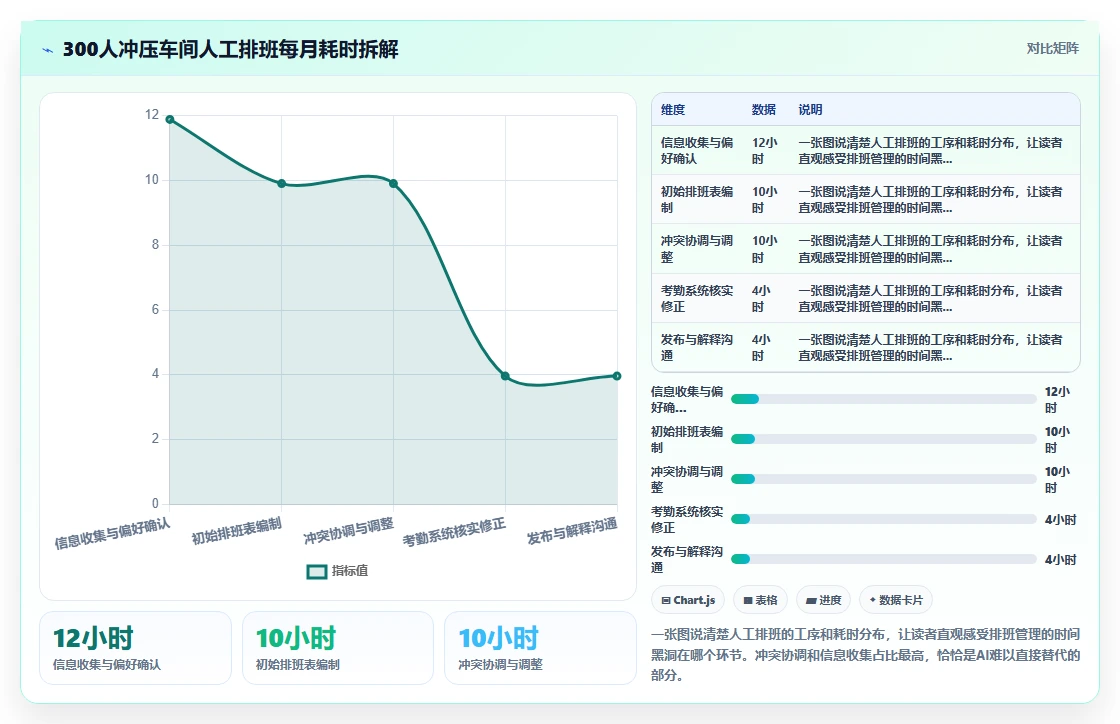
Task: Click the 数据卡片 tag
Action: click(896, 600)
